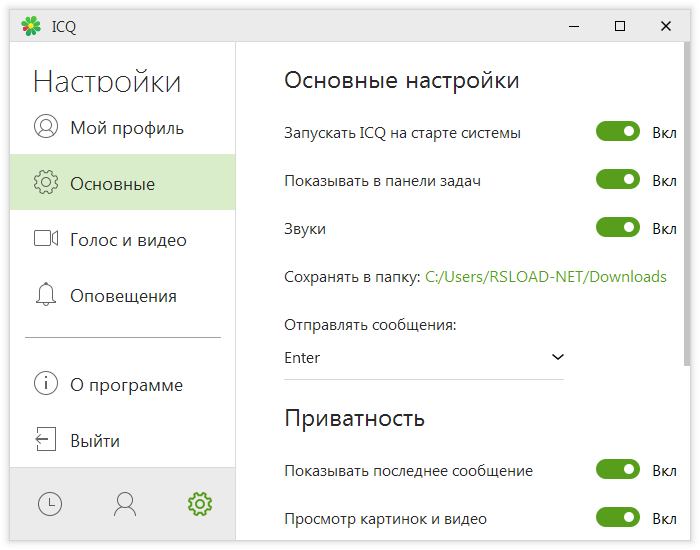700x550 pixels.
Task: Click the bell icon for Оповещения
Action: [46, 296]
